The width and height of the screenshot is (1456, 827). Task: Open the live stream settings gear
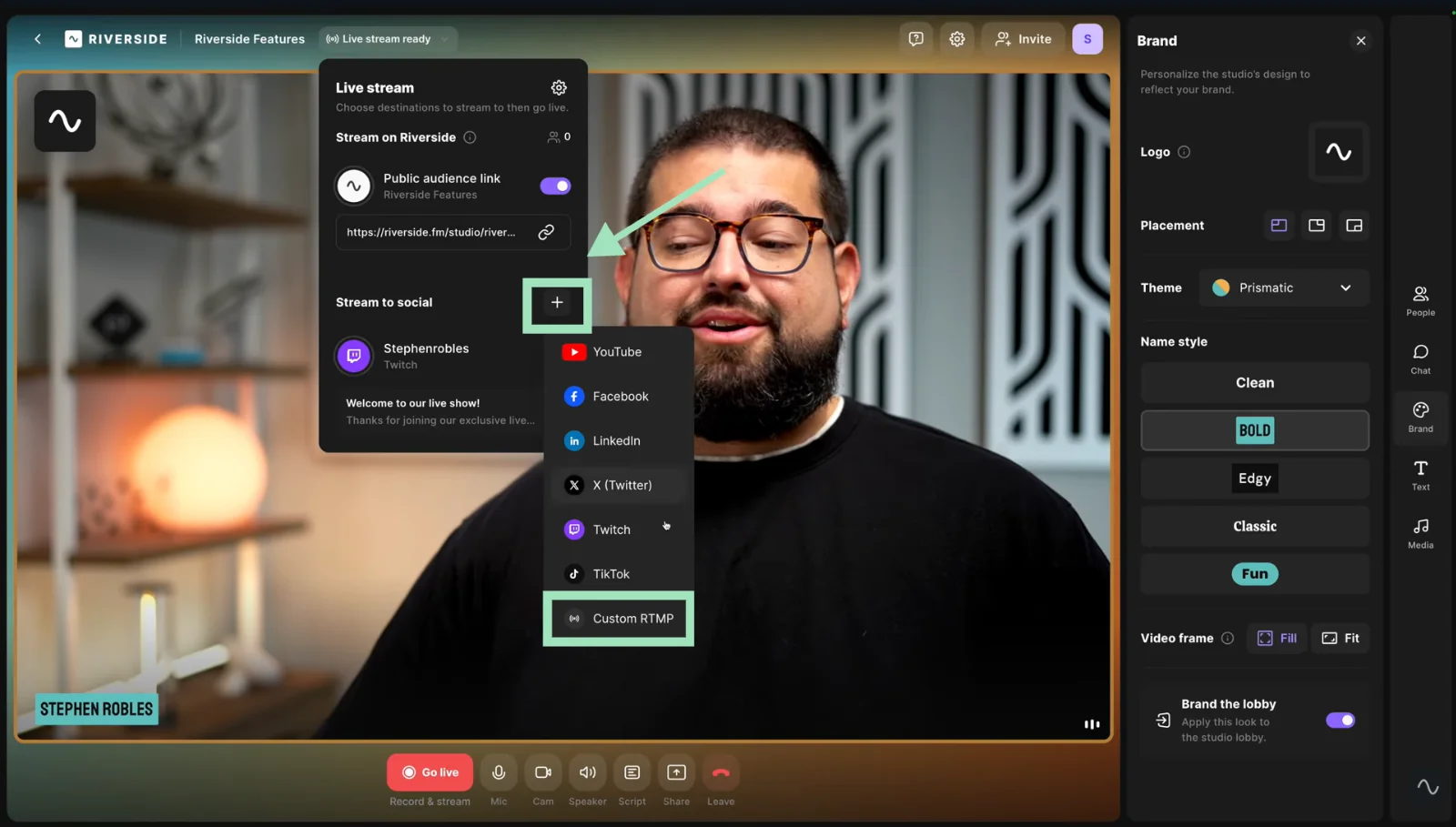tap(559, 87)
